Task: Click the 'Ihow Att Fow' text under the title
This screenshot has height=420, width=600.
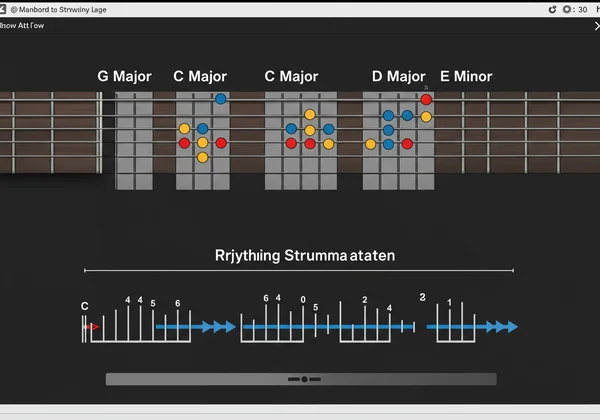Action: 22,26
